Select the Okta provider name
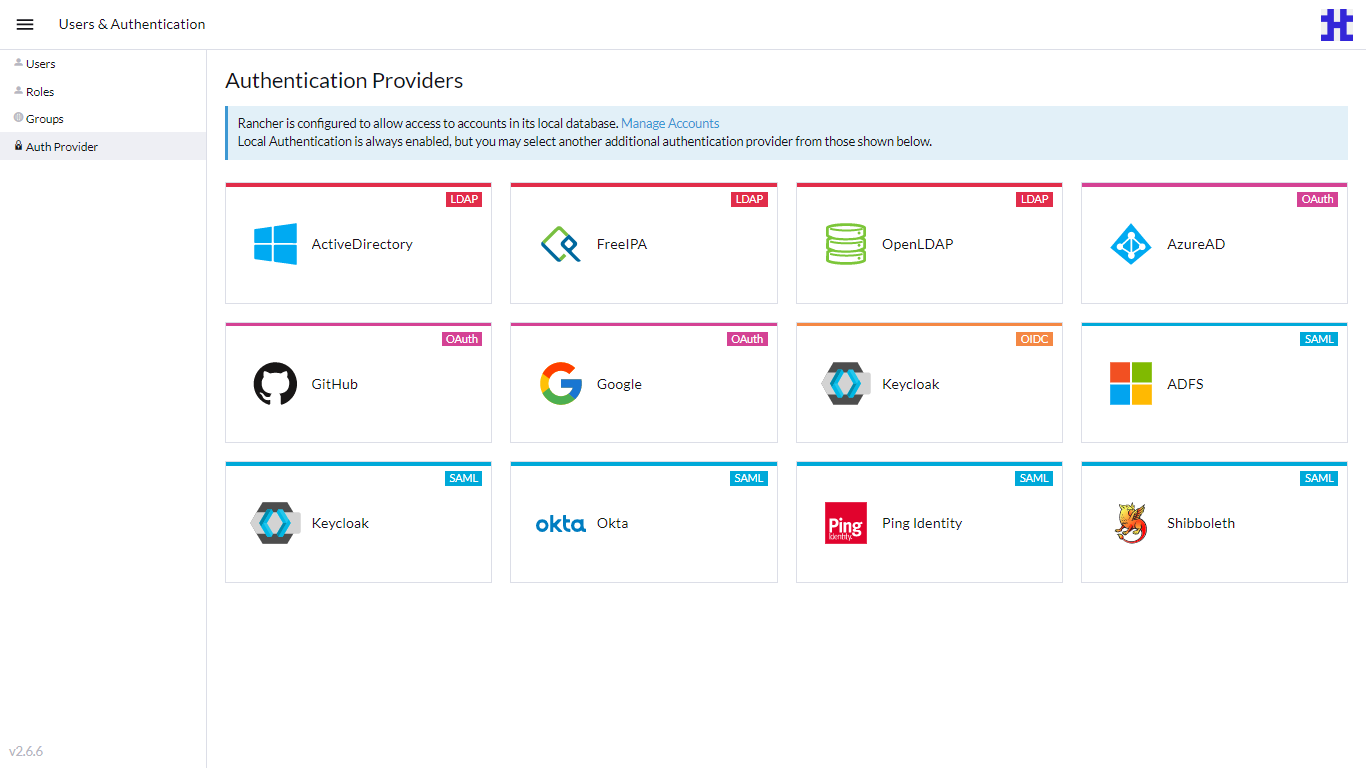Screen dimensions: 1366x768 (x=613, y=523)
